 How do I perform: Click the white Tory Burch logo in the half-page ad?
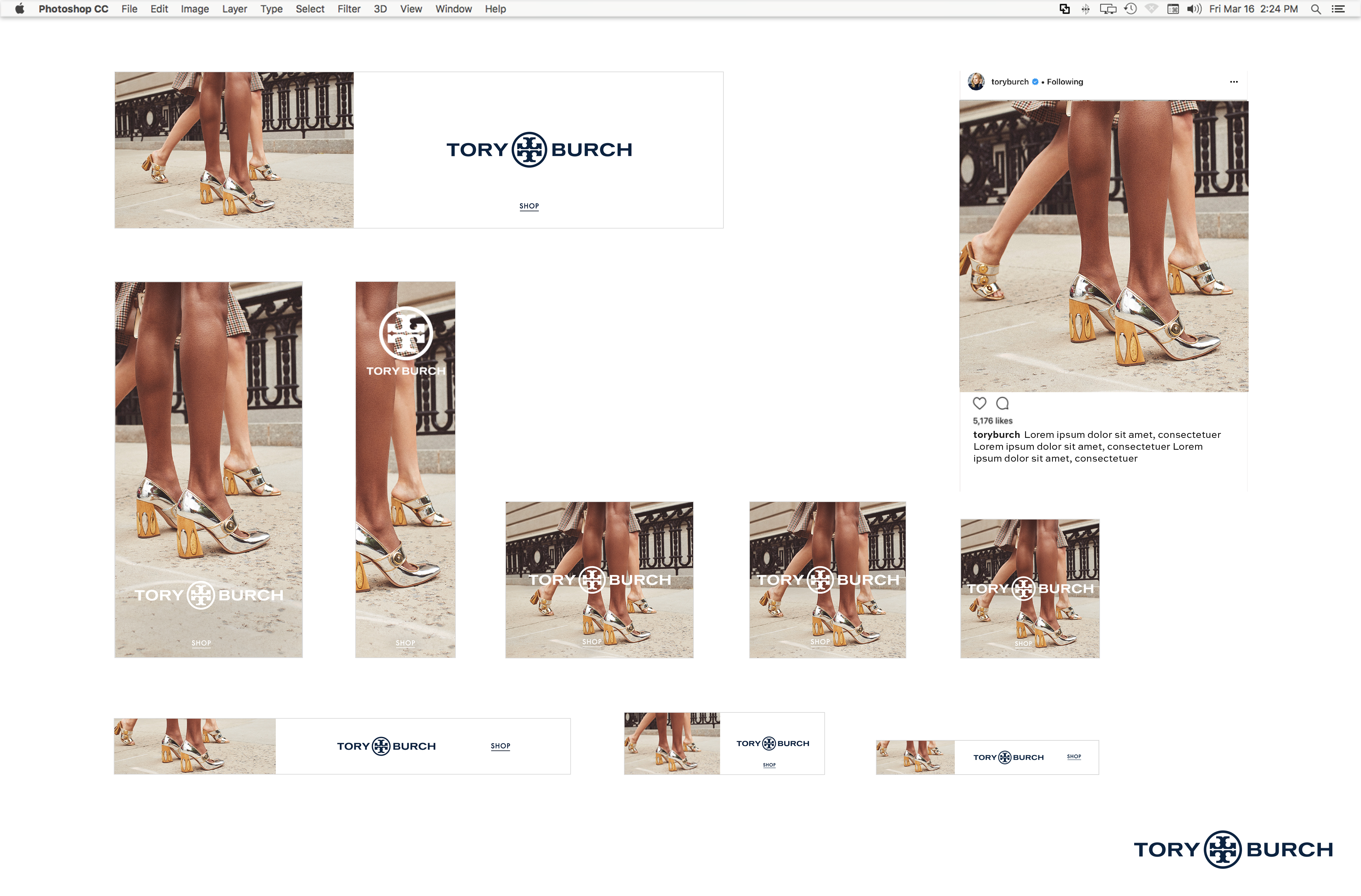[x=209, y=595]
